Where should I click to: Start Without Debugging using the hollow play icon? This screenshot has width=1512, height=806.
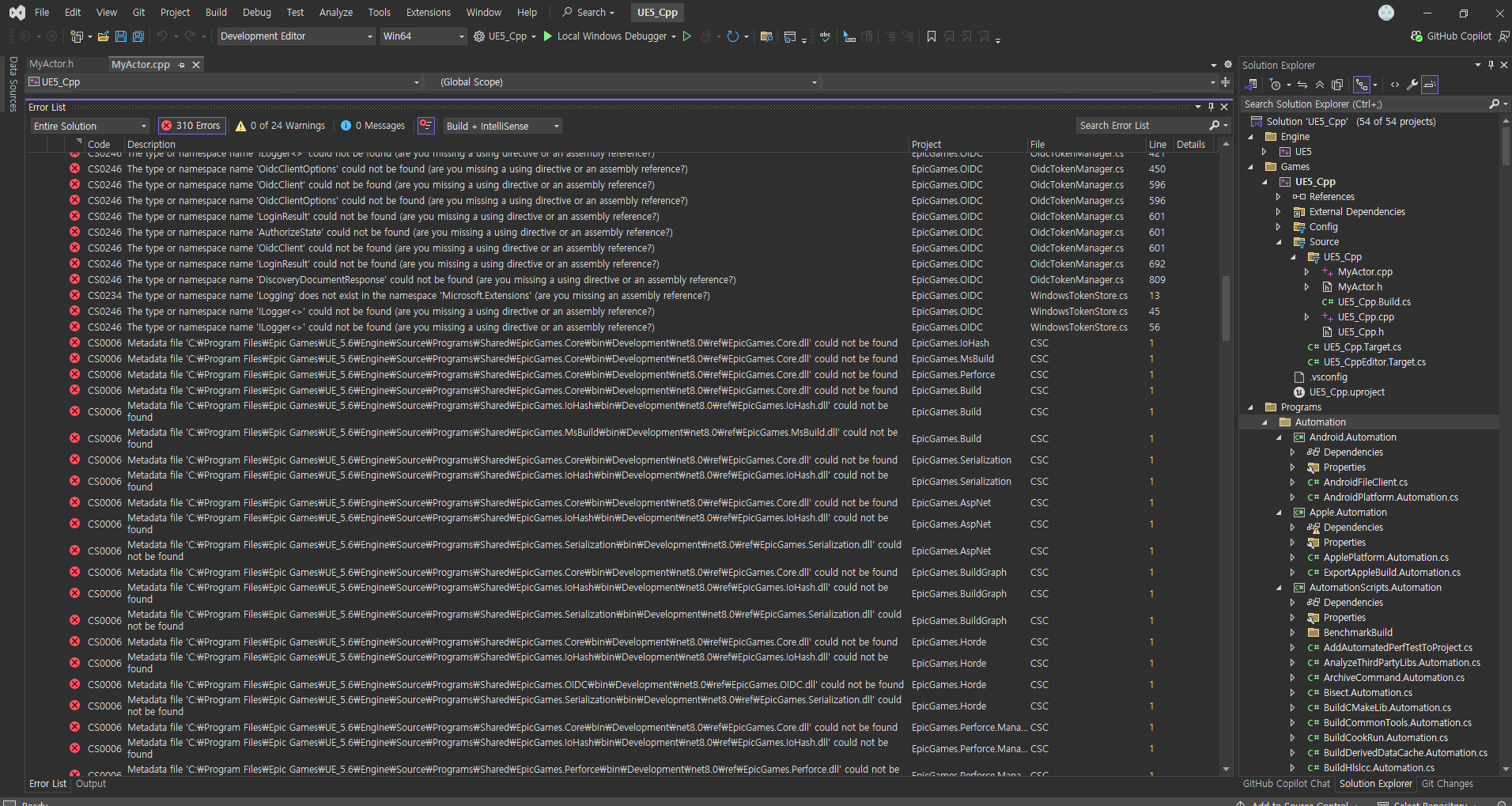pyautogui.click(x=687, y=36)
